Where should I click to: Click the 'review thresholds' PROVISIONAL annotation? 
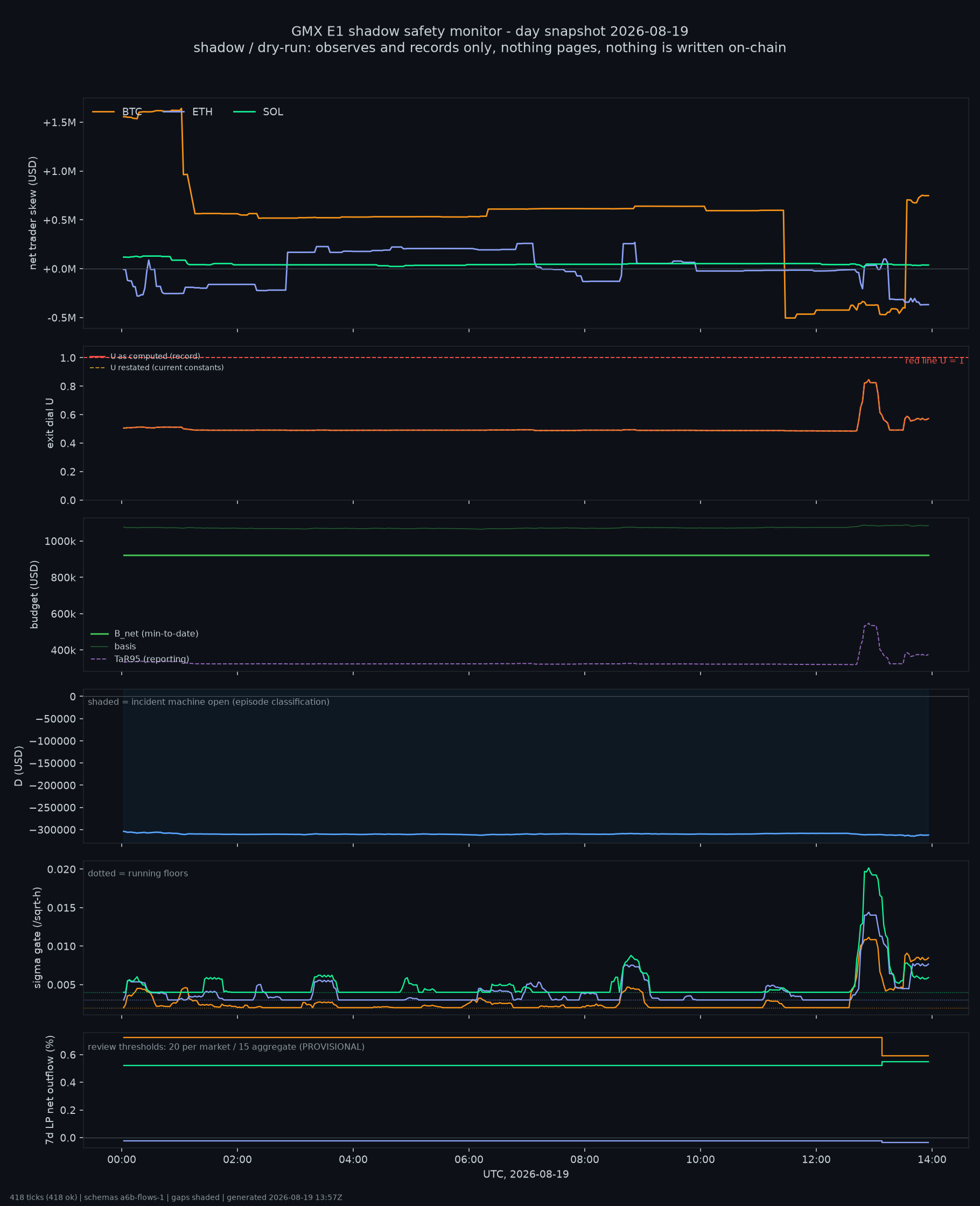[x=226, y=1047]
